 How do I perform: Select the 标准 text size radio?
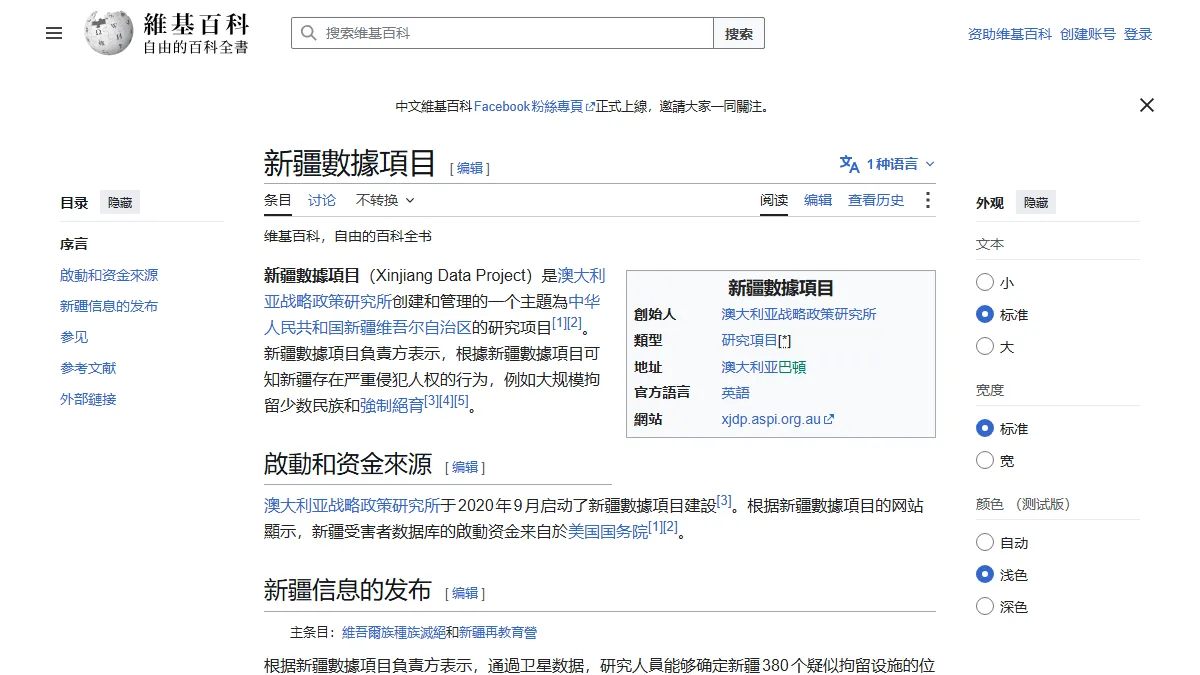coord(985,315)
